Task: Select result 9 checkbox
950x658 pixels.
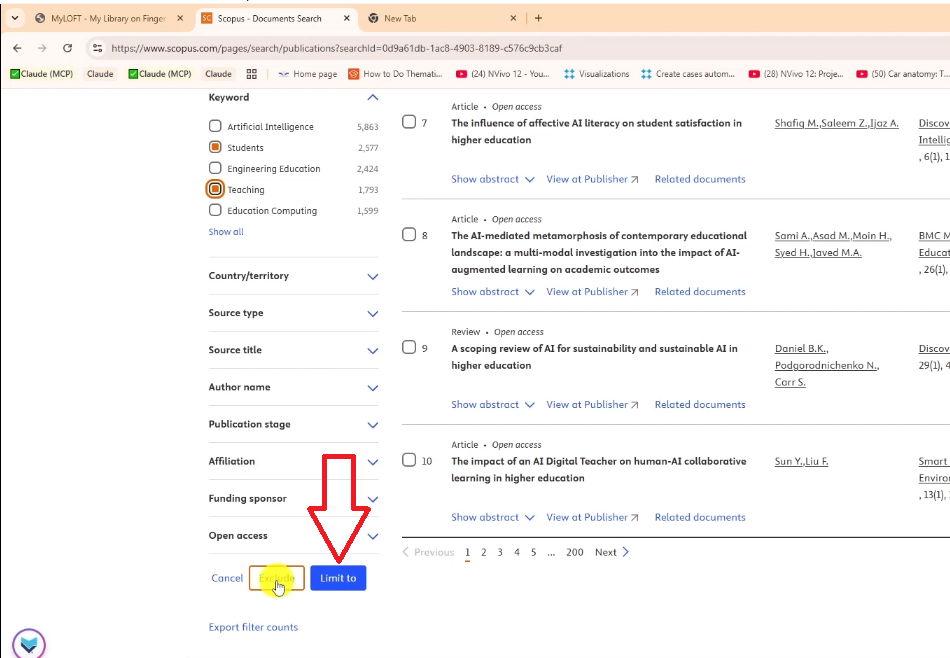Action: pyautogui.click(x=409, y=347)
